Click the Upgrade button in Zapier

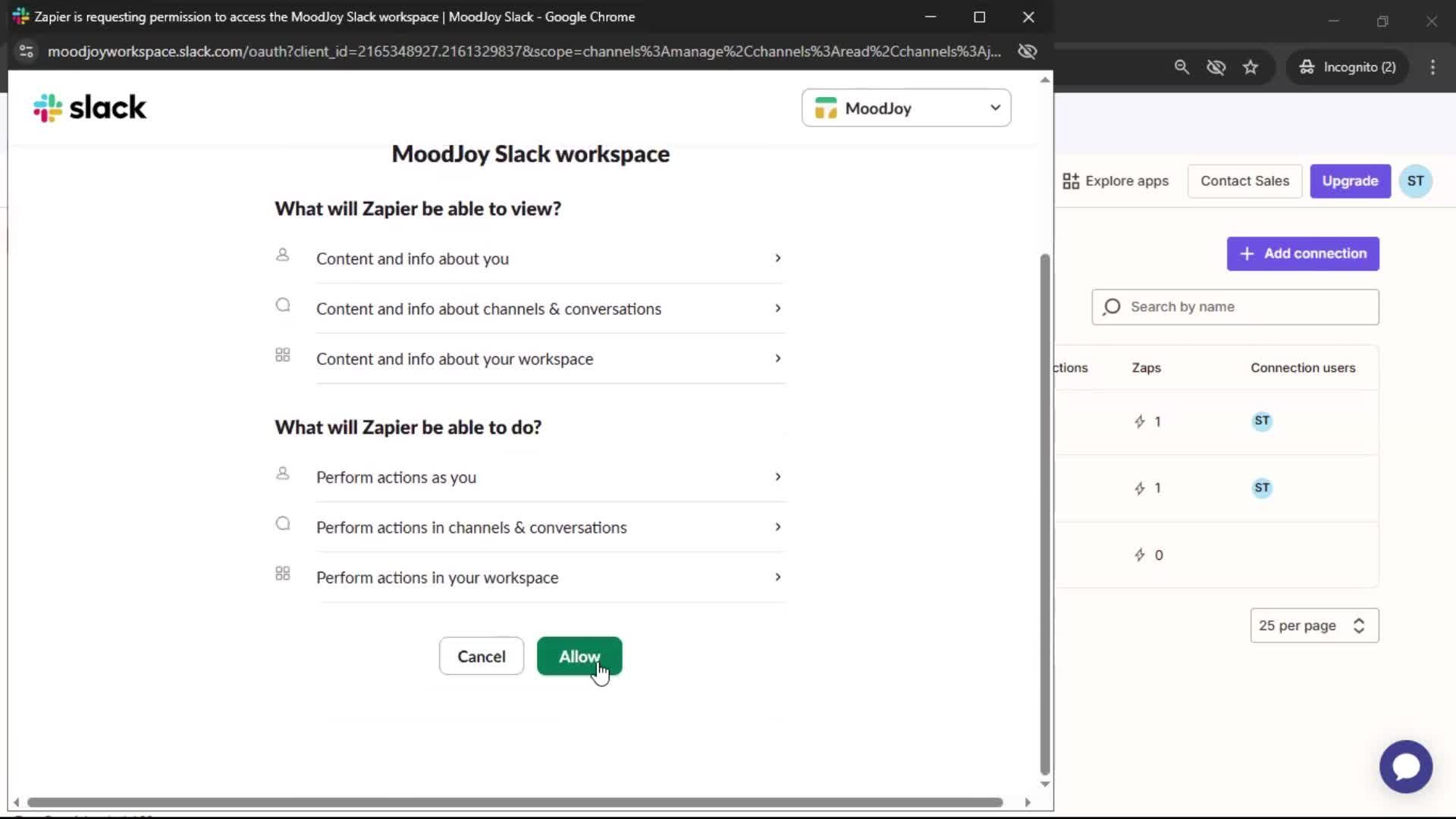(x=1350, y=181)
